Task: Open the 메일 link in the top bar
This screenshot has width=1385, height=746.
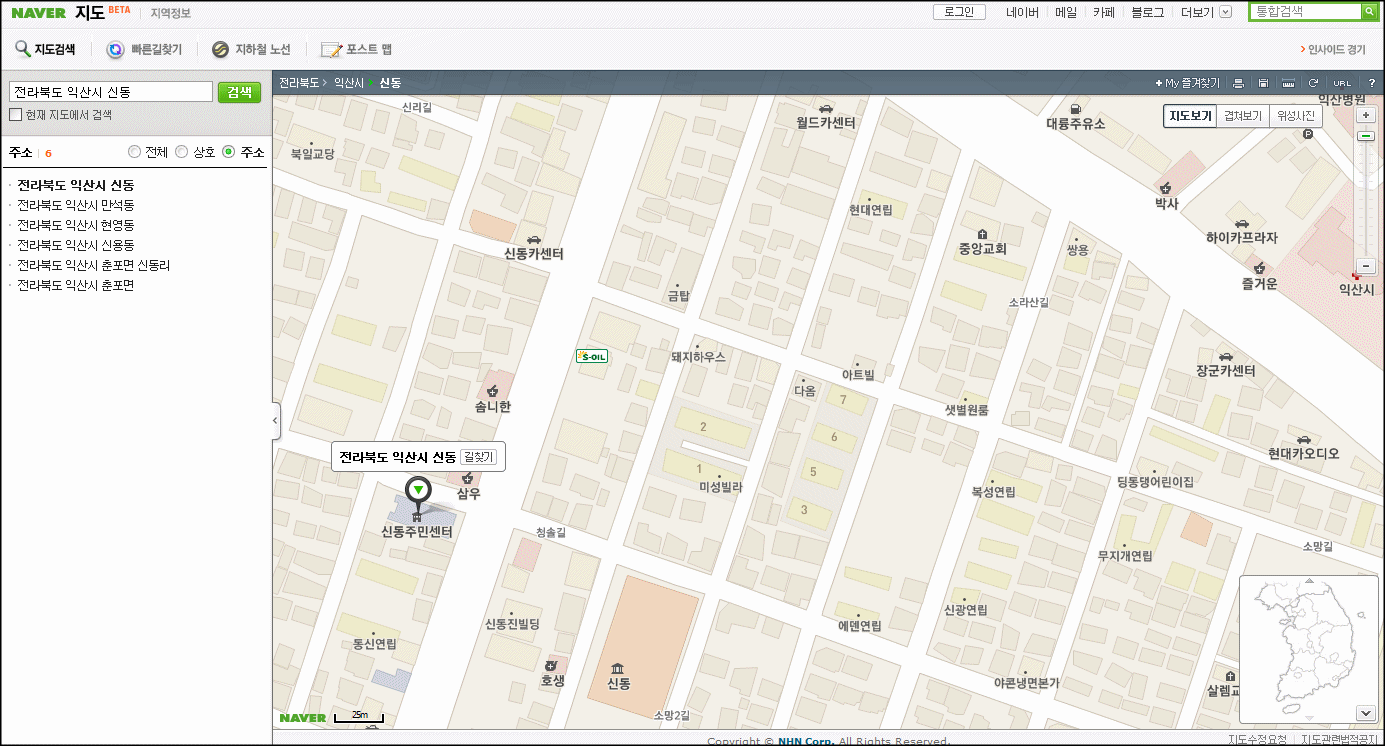Action: 1066,13
